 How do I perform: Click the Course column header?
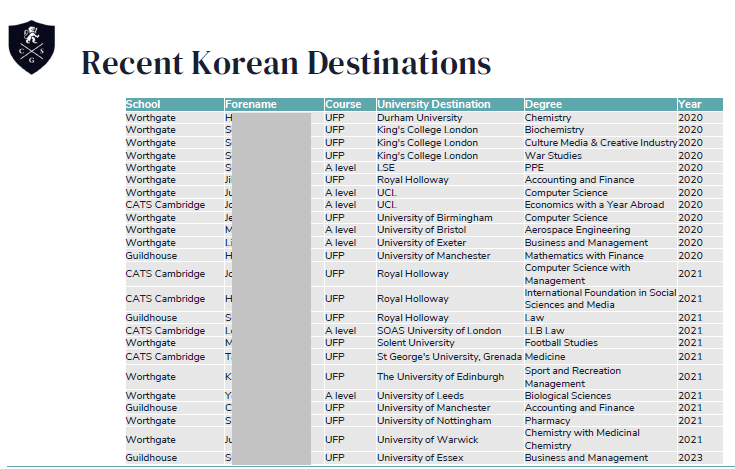[350, 104]
